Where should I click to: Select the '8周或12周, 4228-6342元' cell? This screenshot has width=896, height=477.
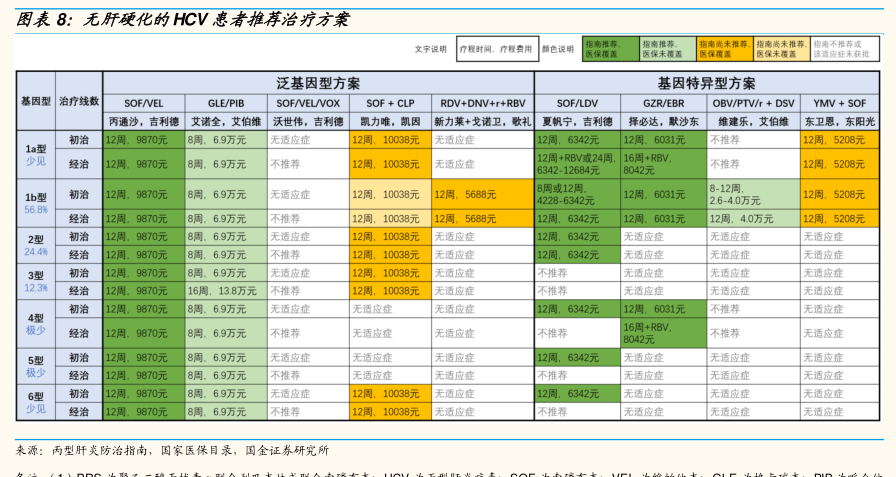pyautogui.click(x=576, y=194)
